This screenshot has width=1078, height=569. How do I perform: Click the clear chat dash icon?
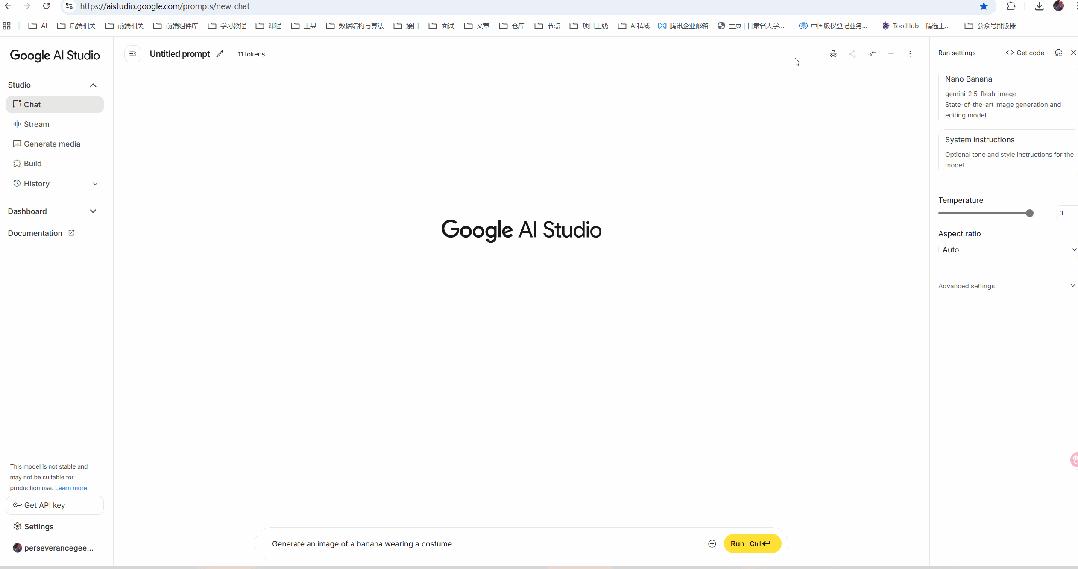[891, 54]
